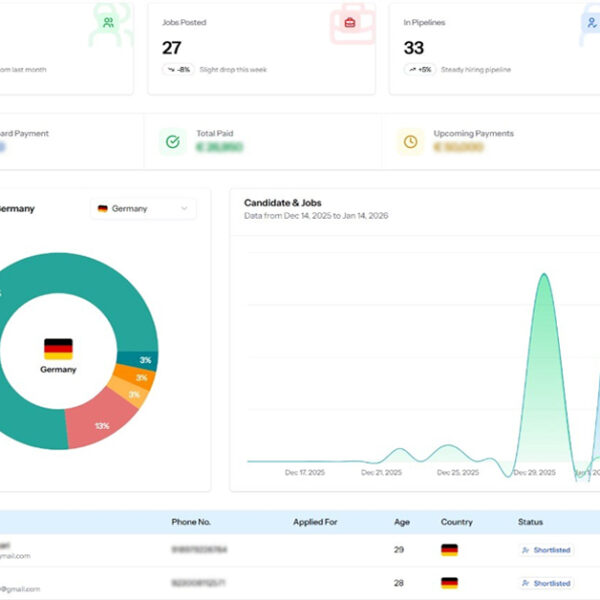Click the tall green peak in the area chart
Image resolution: width=600 pixels, height=600 pixels.
[x=544, y=367]
